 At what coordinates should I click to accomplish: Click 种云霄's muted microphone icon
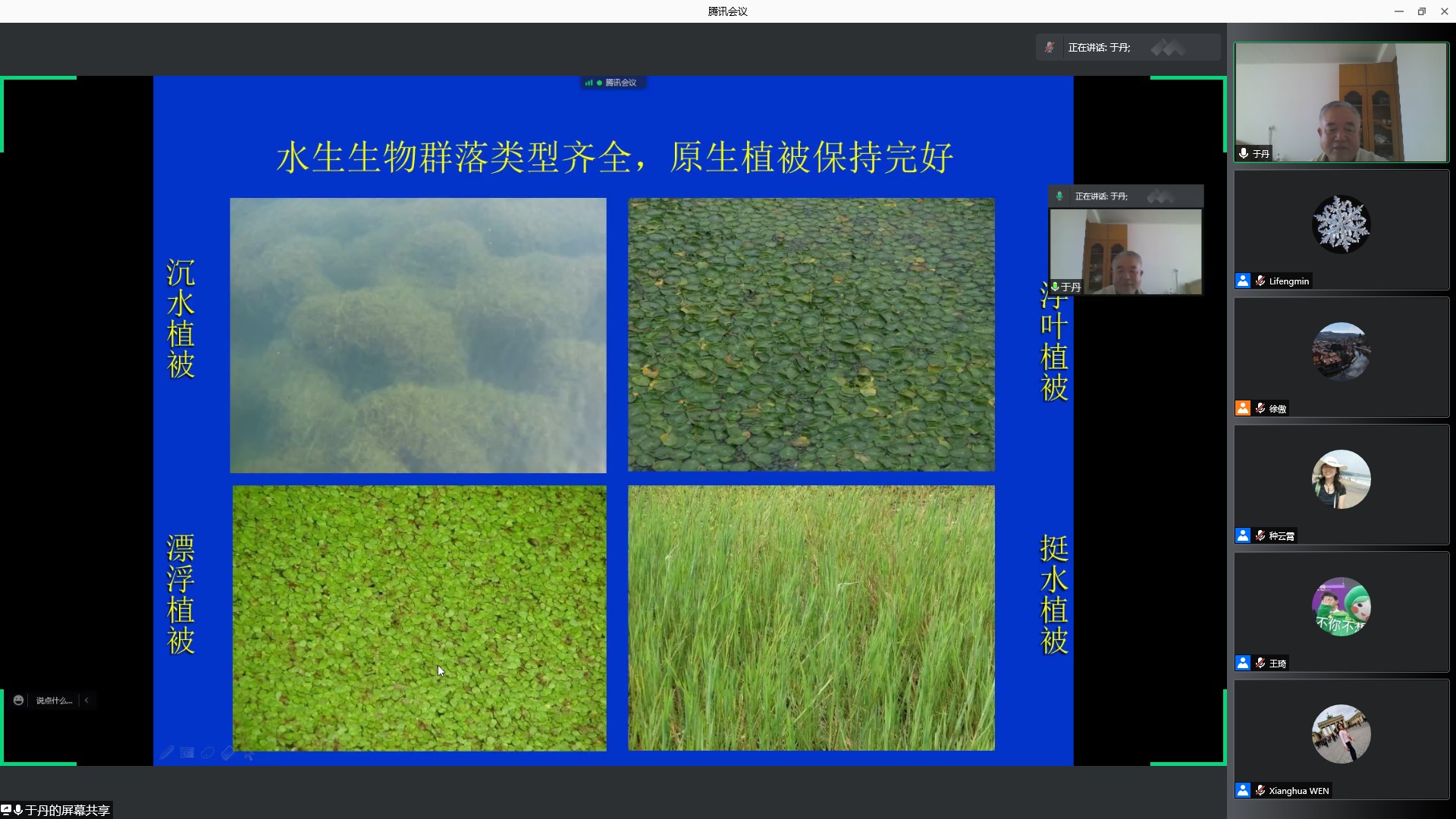pyautogui.click(x=1260, y=535)
